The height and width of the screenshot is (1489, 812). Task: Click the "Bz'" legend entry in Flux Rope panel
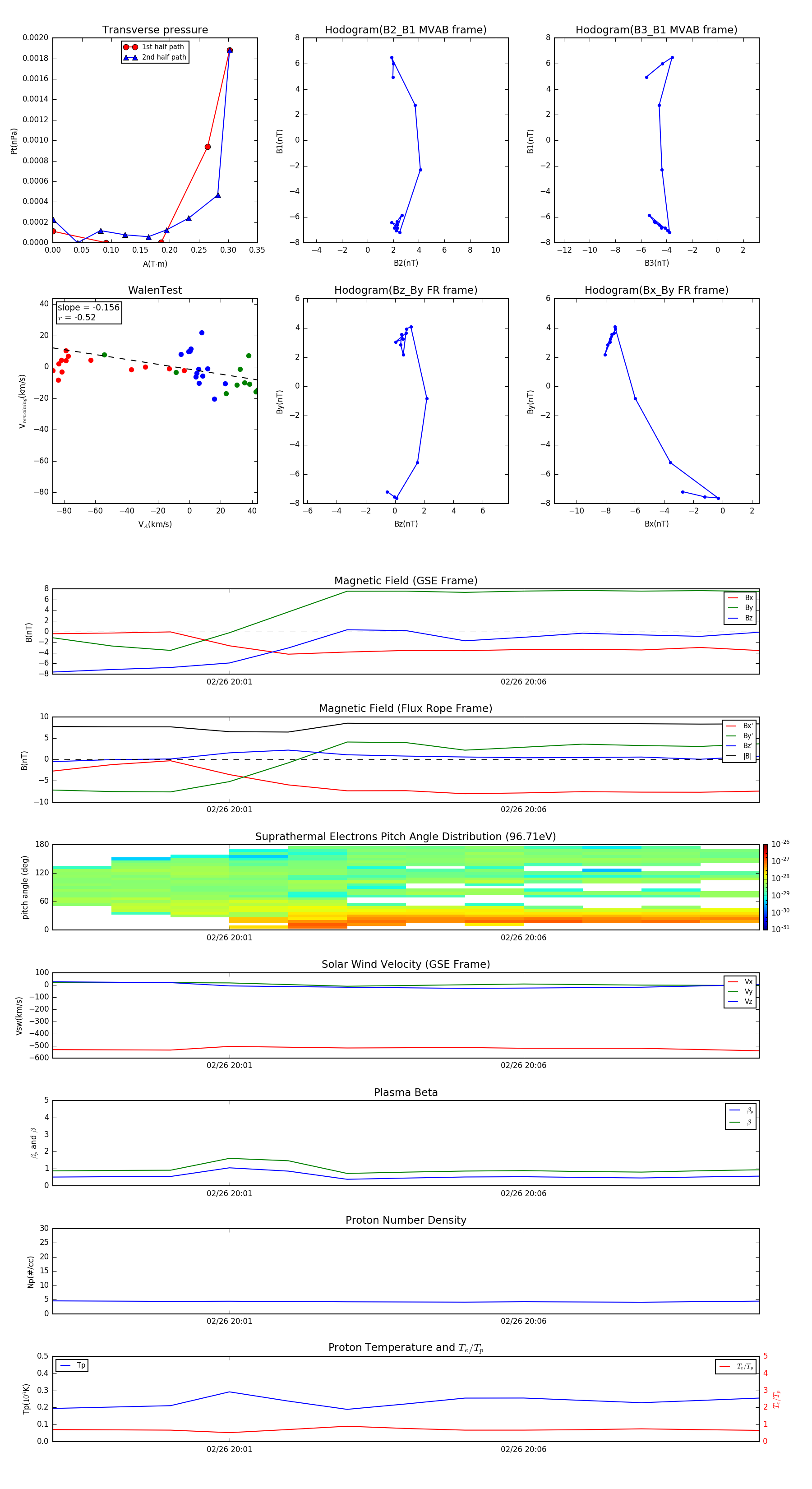pyautogui.click(x=739, y=746)
